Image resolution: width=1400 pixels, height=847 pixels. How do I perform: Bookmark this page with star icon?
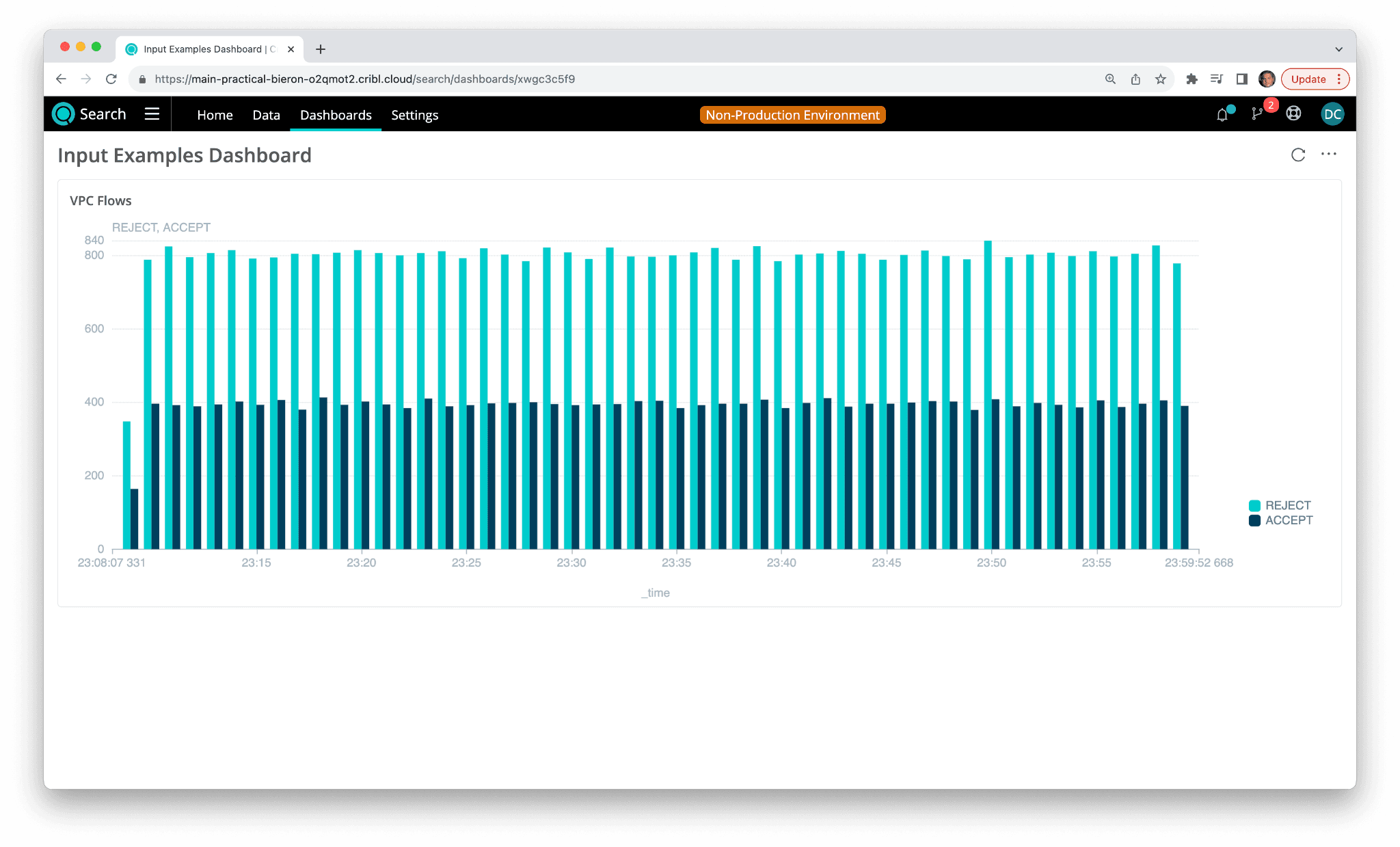pos(1160,79)
